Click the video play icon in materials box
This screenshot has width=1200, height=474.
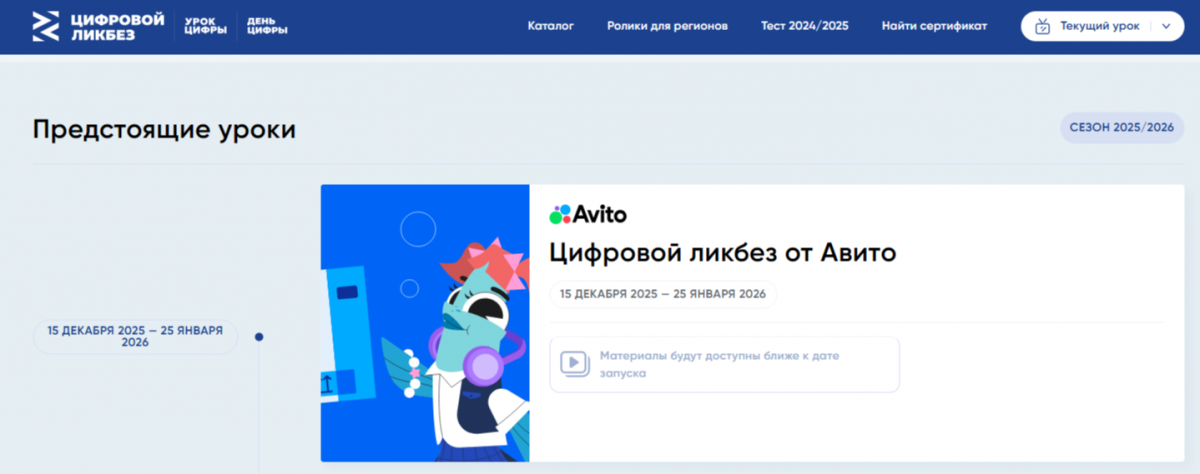point(574,363)
